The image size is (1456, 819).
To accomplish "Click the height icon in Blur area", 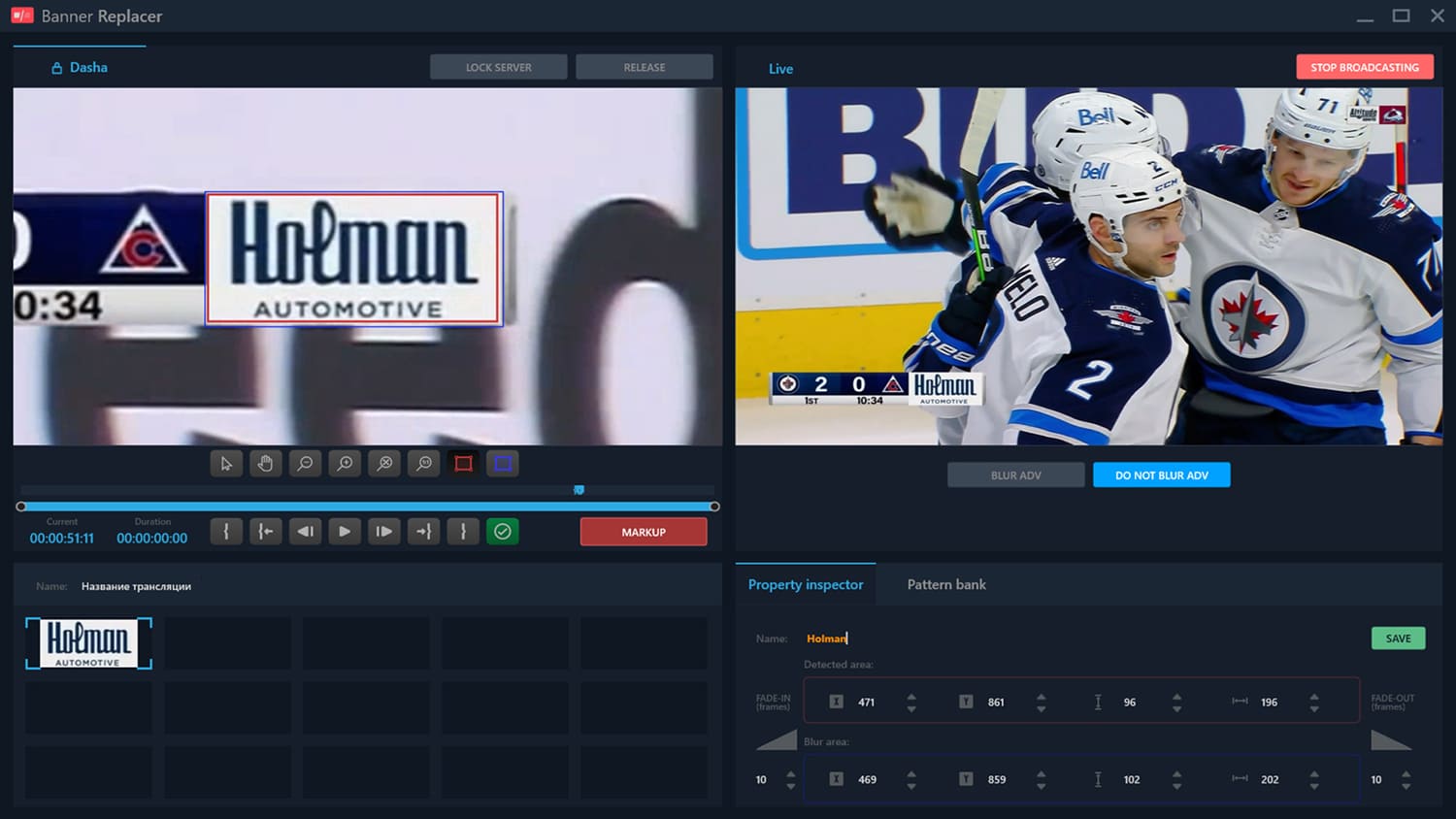I will 1098,779.
